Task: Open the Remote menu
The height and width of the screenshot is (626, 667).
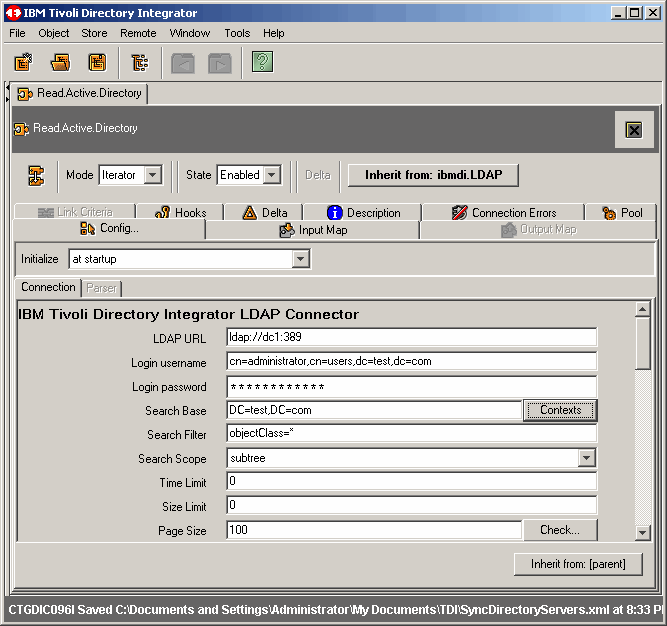Action: tap(138, 33)
